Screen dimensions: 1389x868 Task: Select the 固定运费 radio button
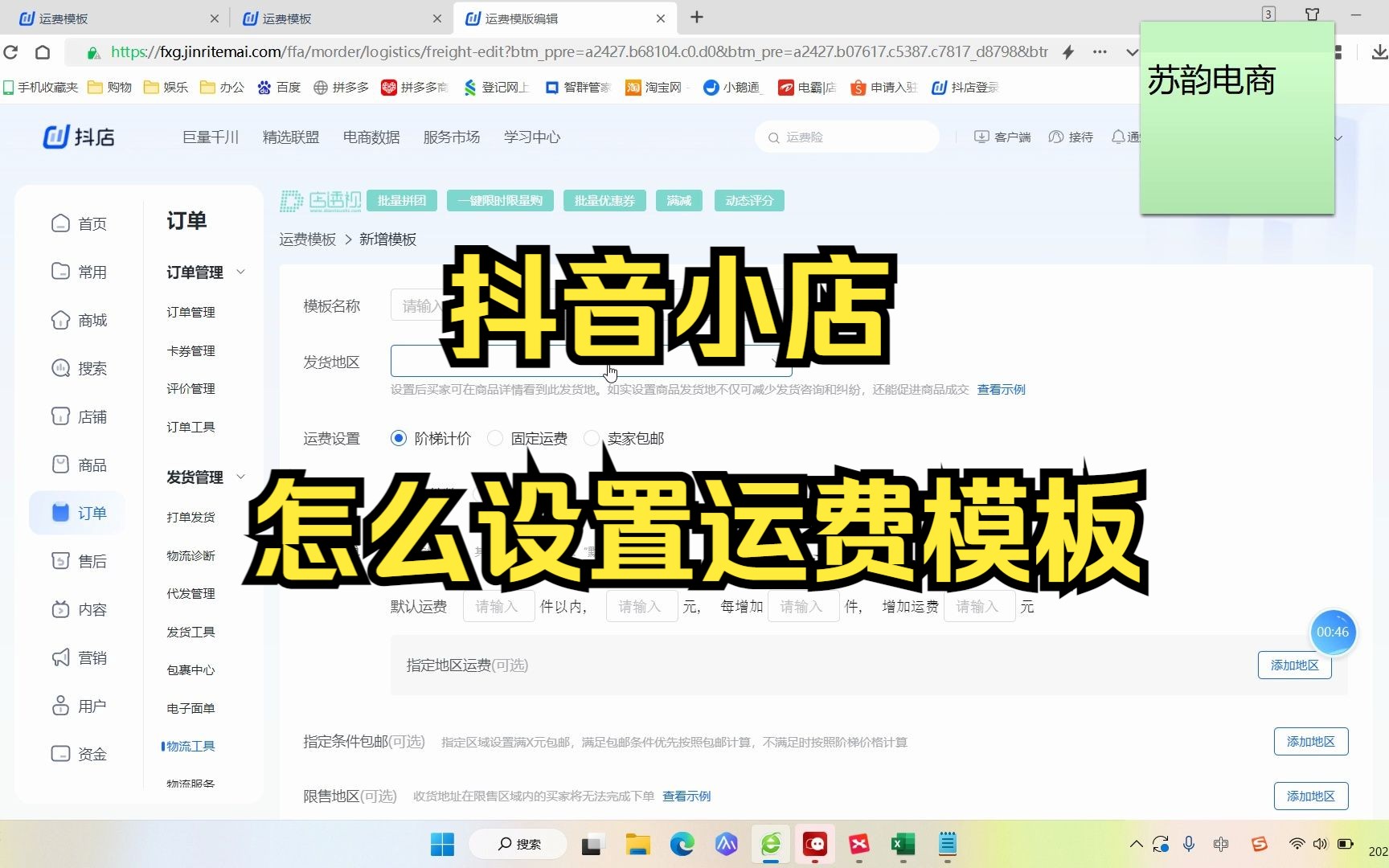pyautogui.click(x=495, y=438)
